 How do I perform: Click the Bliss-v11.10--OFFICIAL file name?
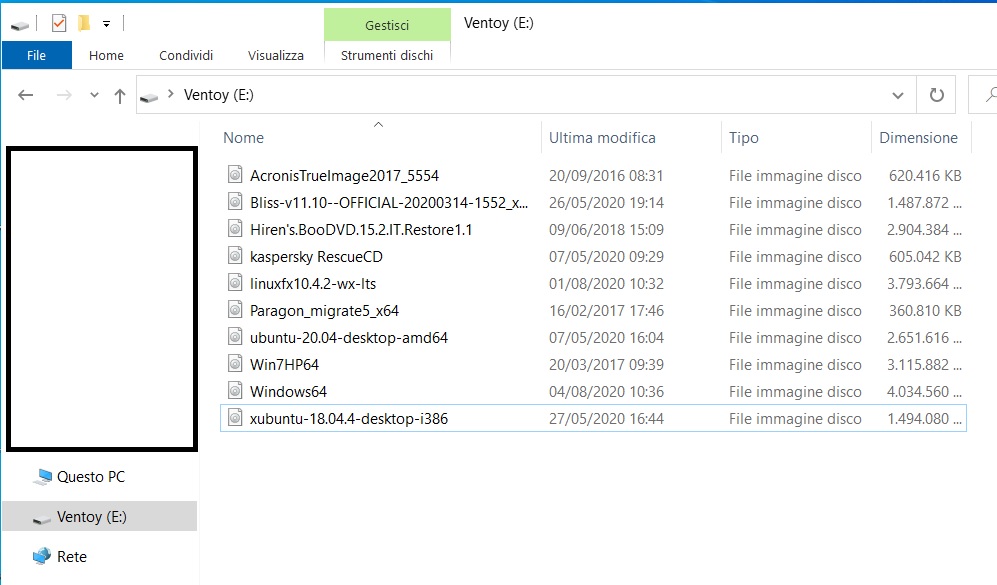point(388,203)
